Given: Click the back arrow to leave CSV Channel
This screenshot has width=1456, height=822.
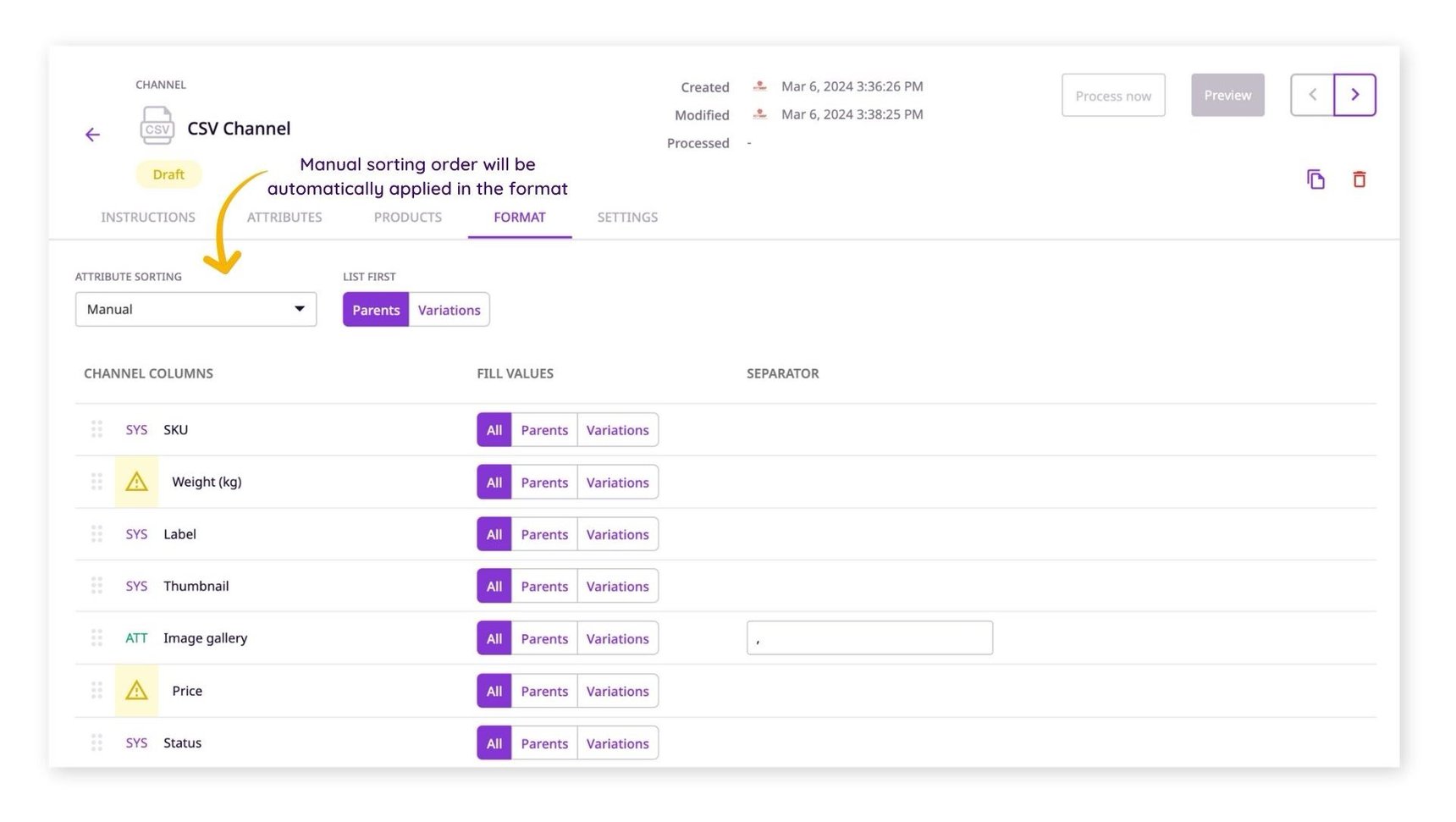Looking at the screenshot, I should tap(92, 135).
